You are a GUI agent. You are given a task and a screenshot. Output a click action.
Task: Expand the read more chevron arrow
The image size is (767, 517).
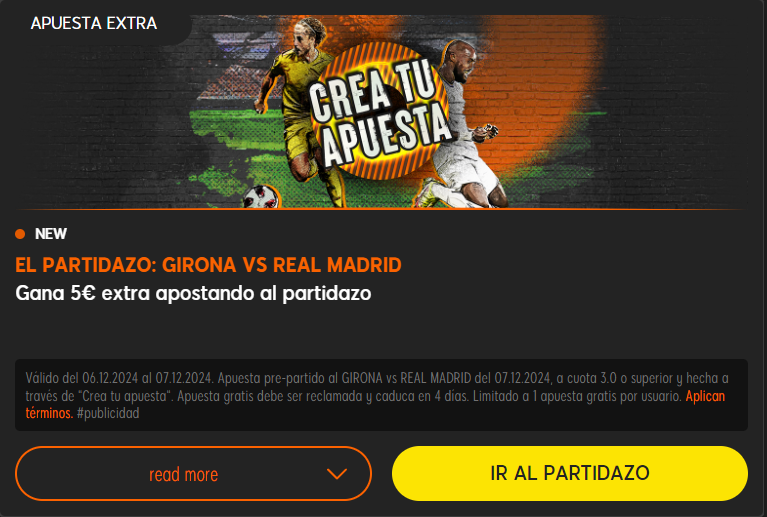click(x=337, y=473)
